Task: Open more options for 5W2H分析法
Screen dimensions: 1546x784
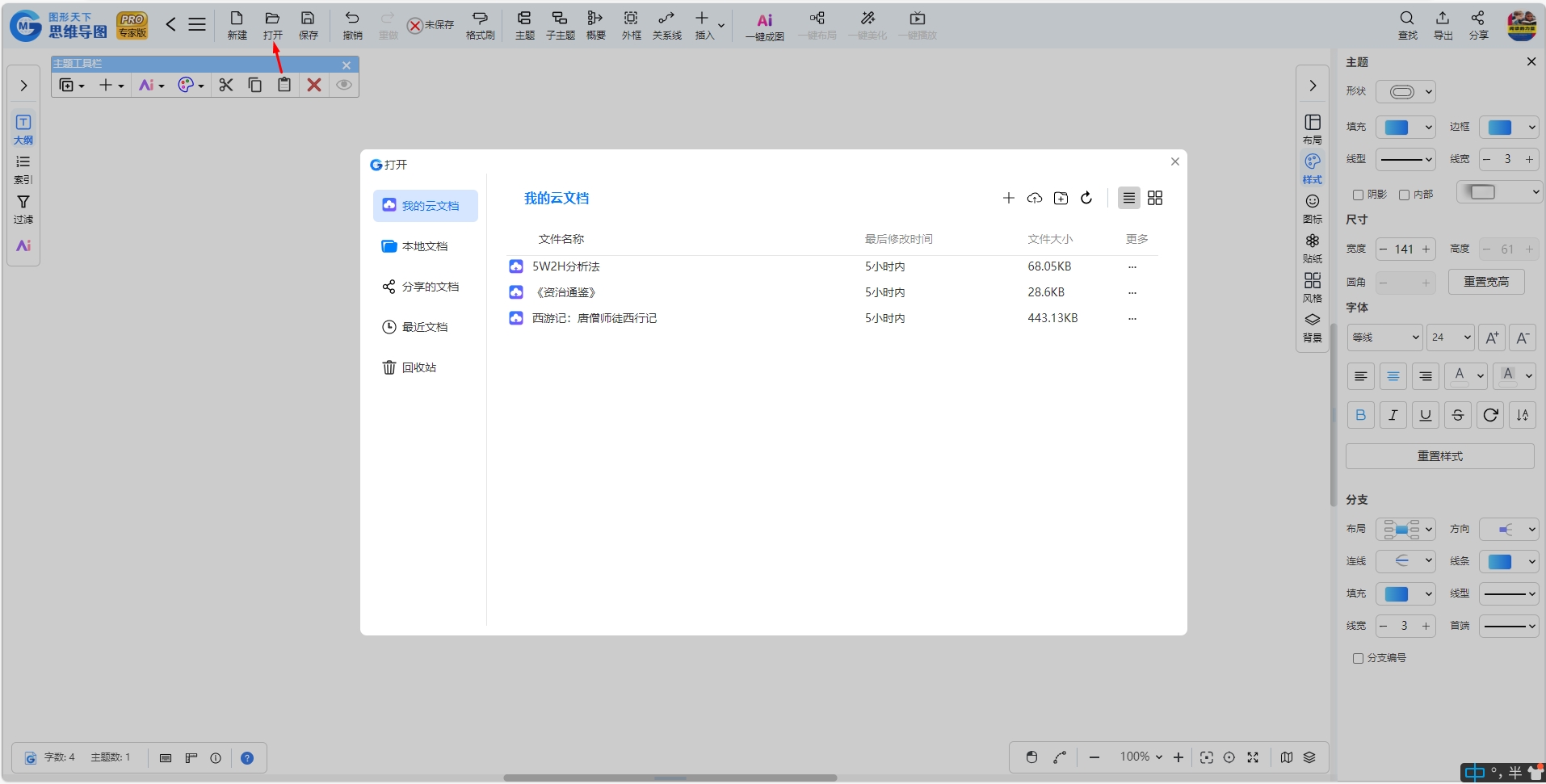Action: 1132,266
